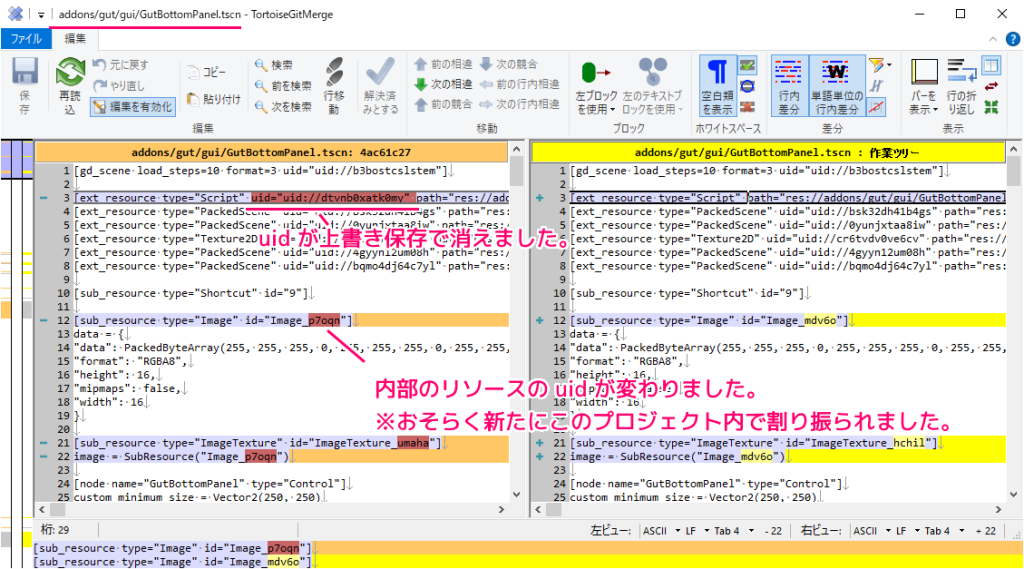Click left line 12 text Image_p7oqn
Screen dimensions: 1024x569
(x=306, y=320)
